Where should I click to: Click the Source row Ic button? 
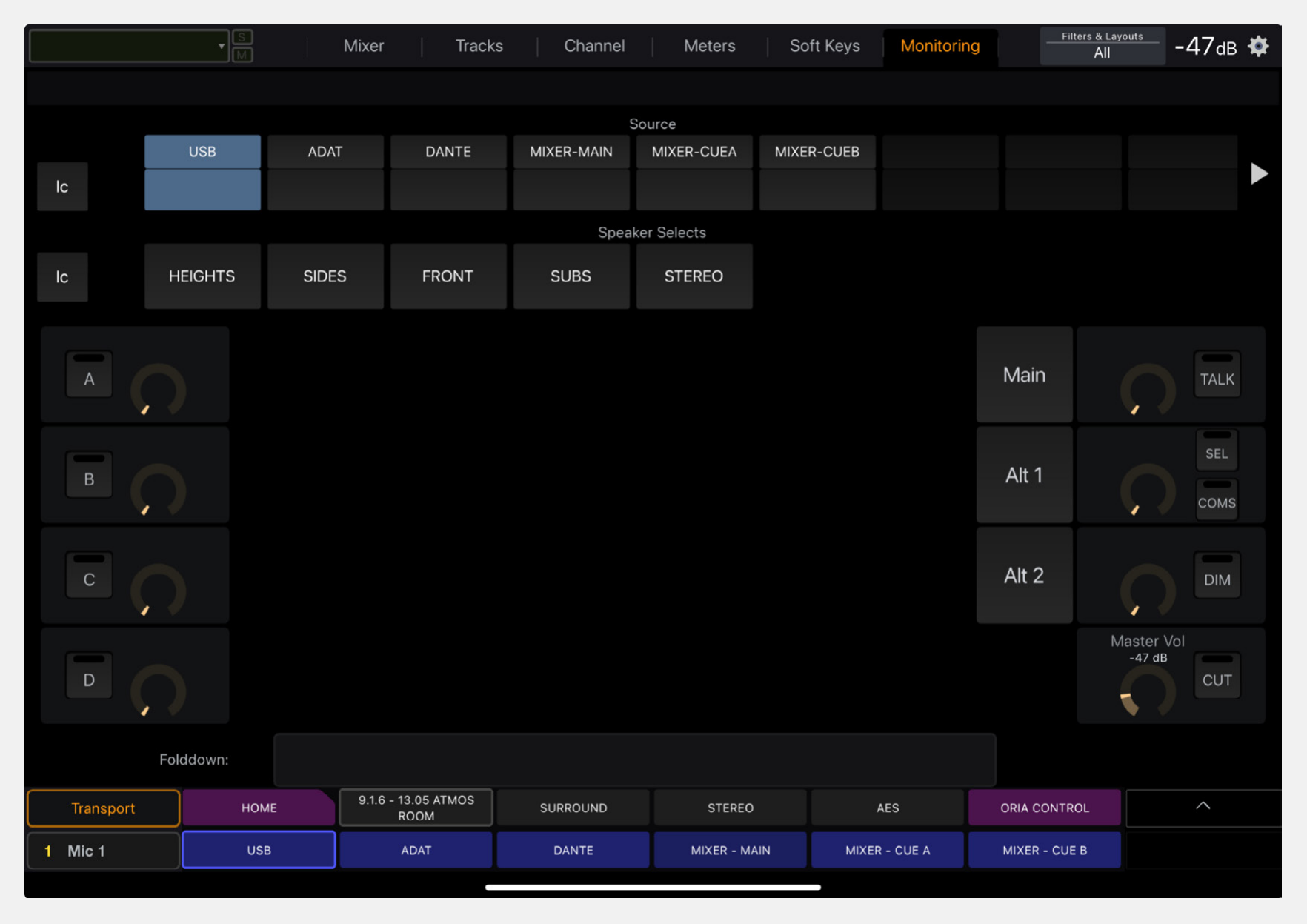coord(62,187)
